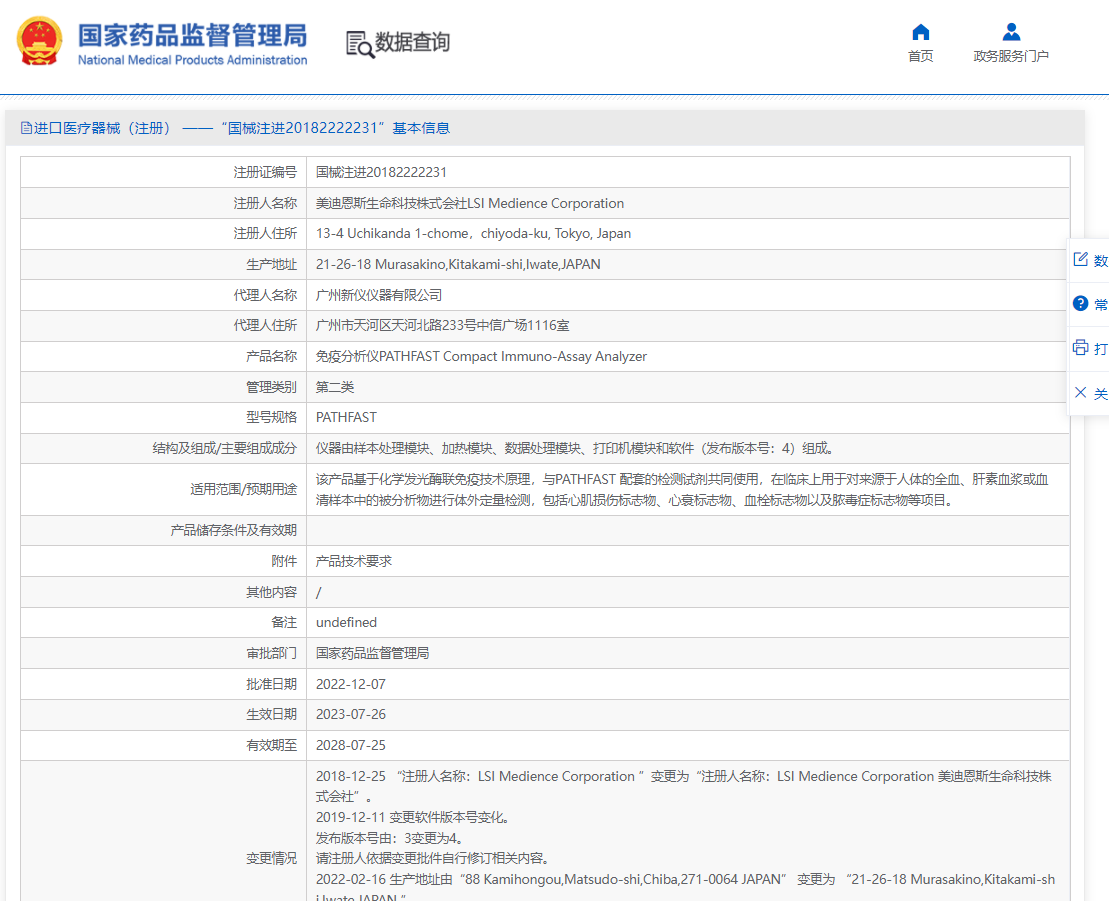Click the 型号规格 row label
Viewport: 1109px width, 901px height.
(272, 417)
